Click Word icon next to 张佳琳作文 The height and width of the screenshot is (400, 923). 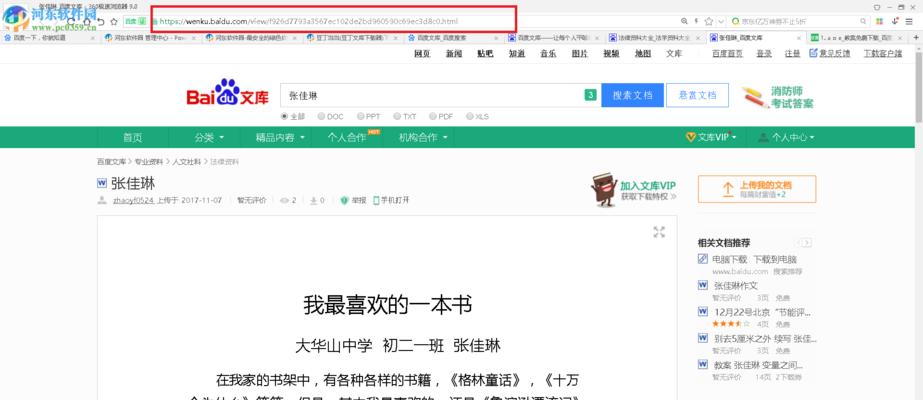(703, 285)
